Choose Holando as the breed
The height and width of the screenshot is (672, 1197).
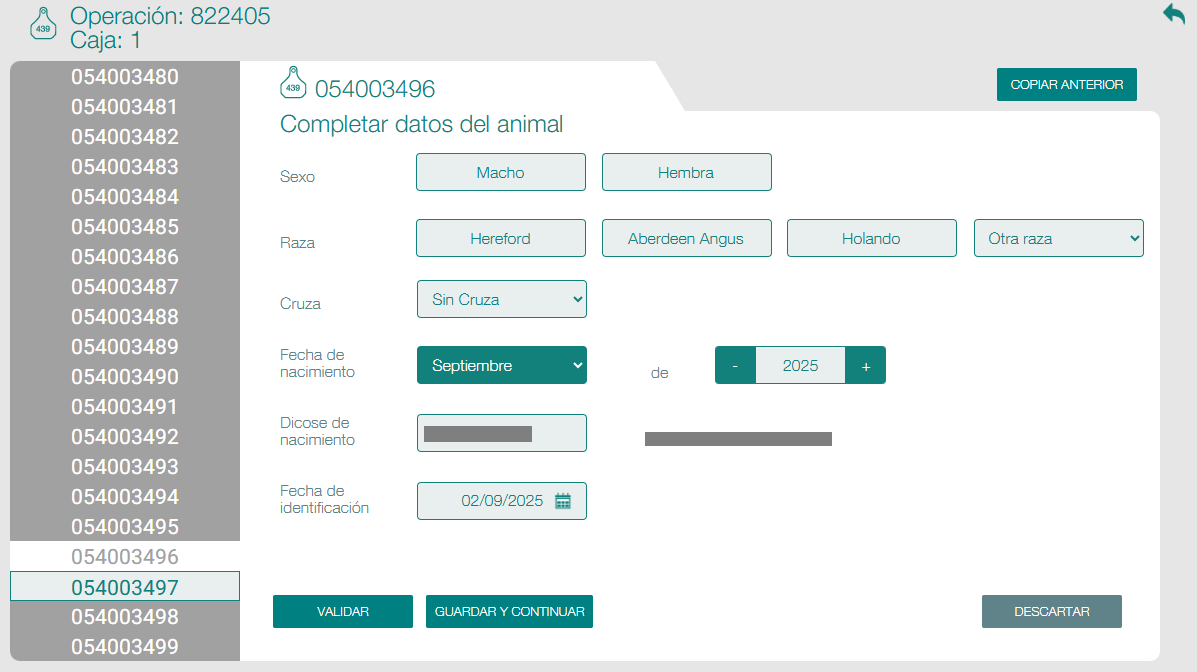click(x=871, y=237)
